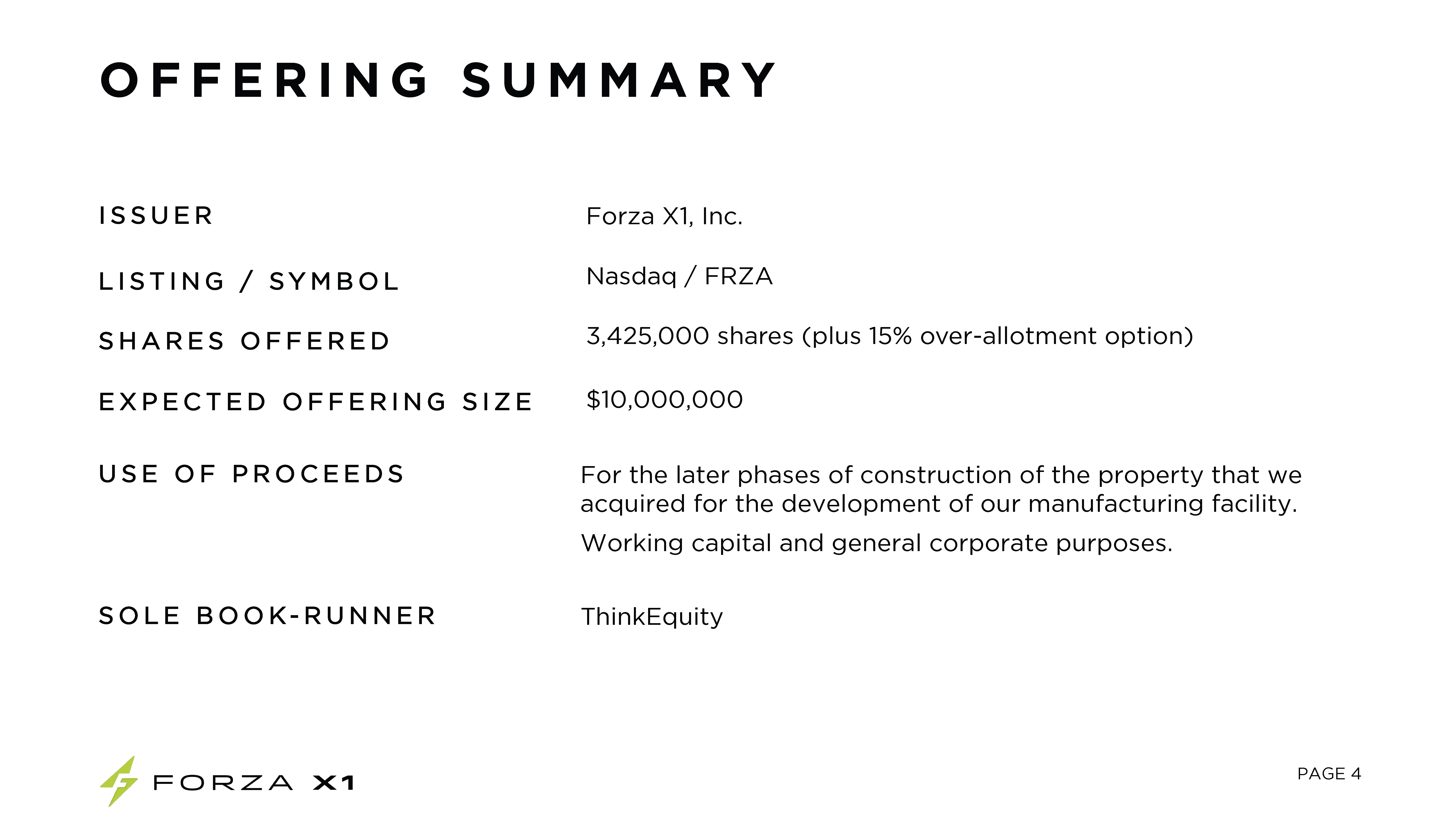Click the PAGE 4 page number
The height and width of the screenshot is (819, 1456).
click(x=1329, y=774)
